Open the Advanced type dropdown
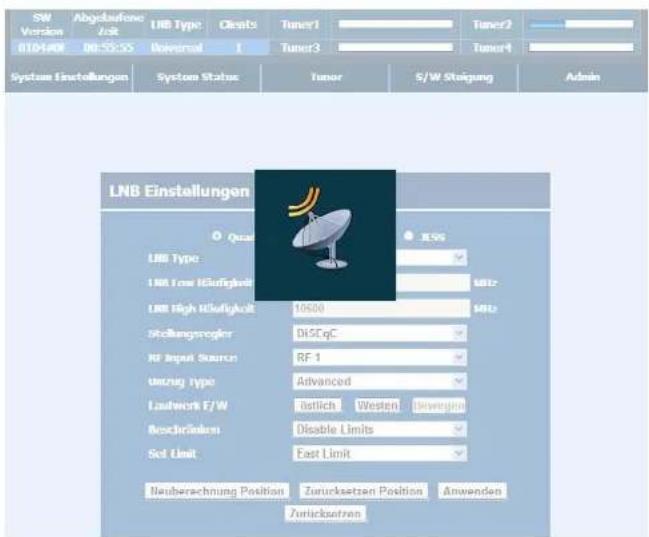649x537 pixels. (380, 381)
